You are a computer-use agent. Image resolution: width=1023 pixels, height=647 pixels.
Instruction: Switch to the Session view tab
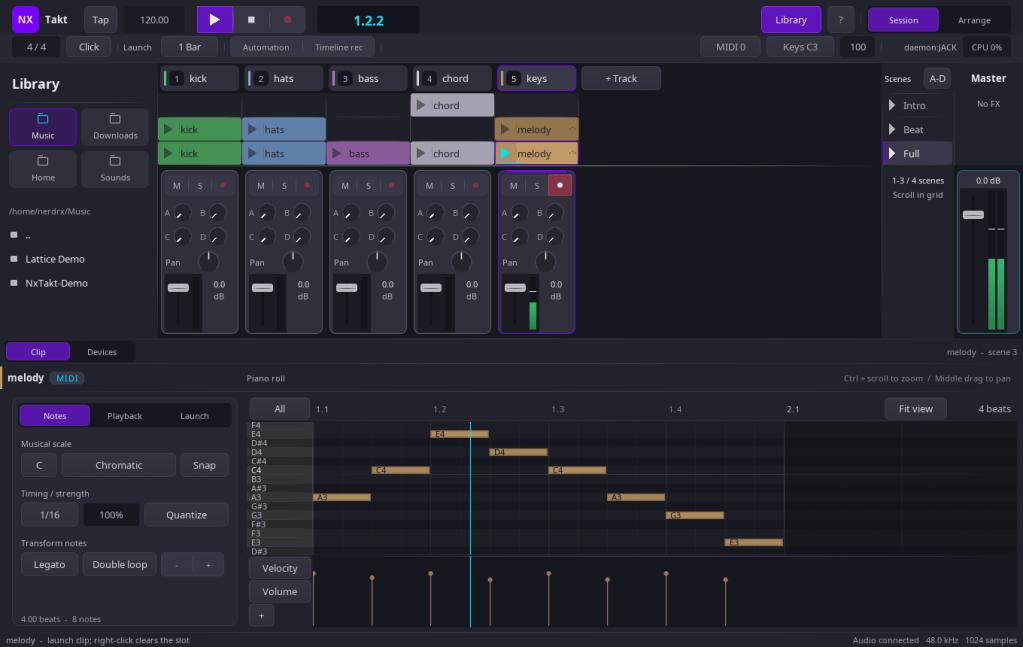pos(903,20)
